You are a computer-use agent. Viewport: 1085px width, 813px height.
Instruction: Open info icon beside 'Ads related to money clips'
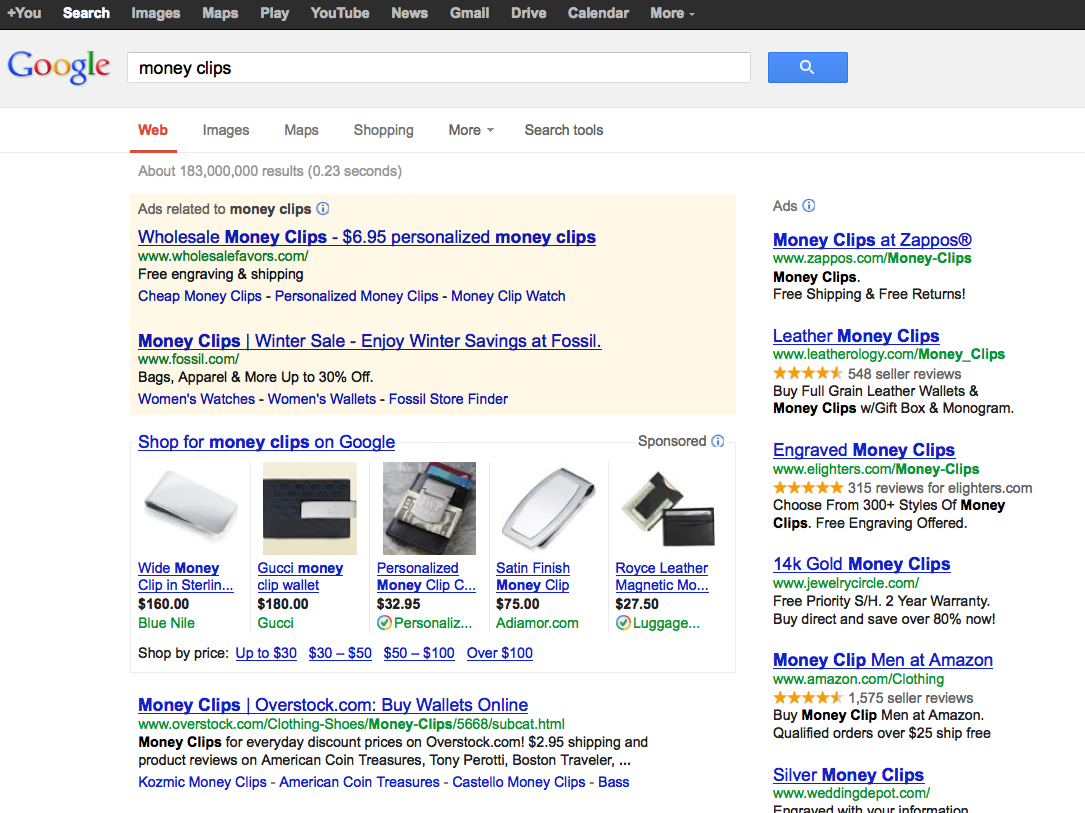[x=322, y=208]
